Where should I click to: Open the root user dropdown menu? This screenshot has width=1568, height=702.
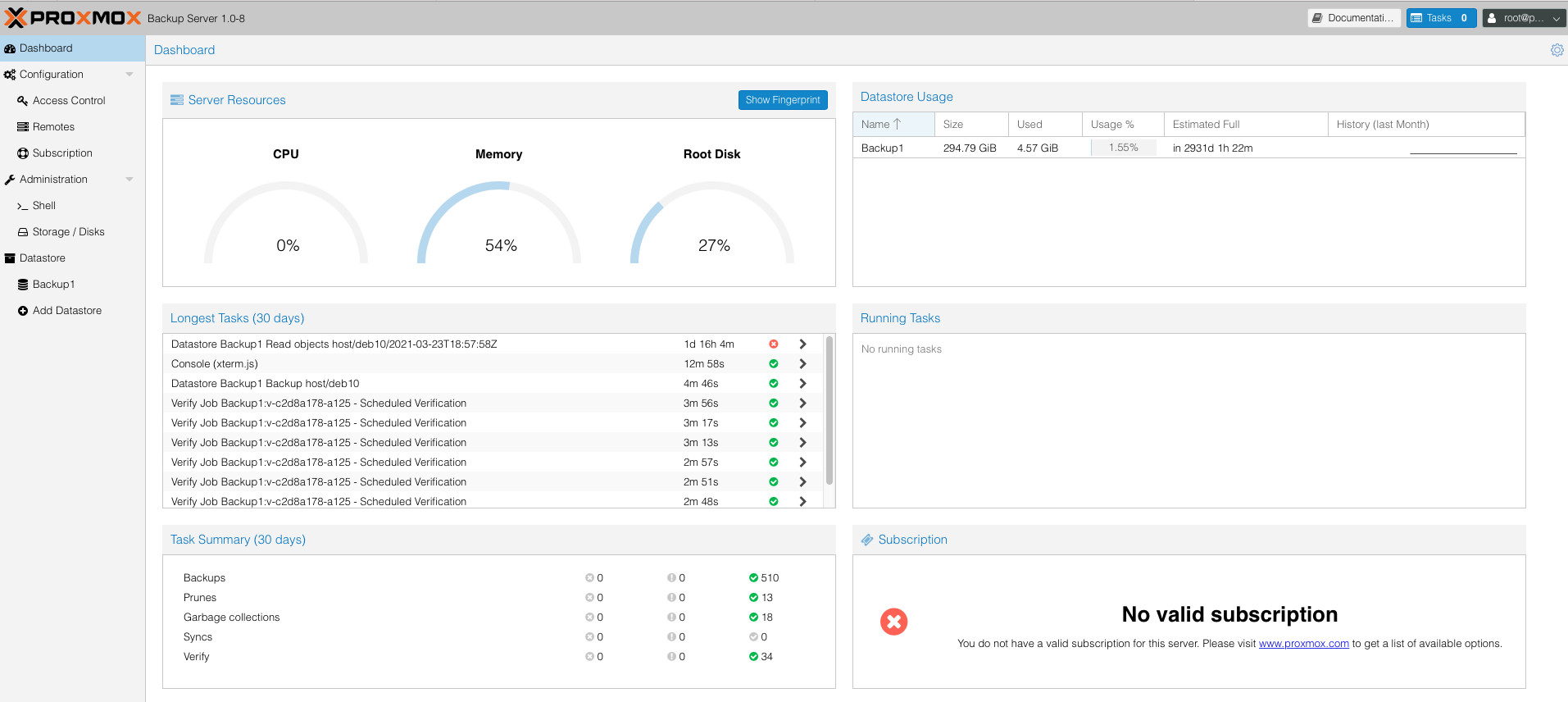tap(1525, 18)
